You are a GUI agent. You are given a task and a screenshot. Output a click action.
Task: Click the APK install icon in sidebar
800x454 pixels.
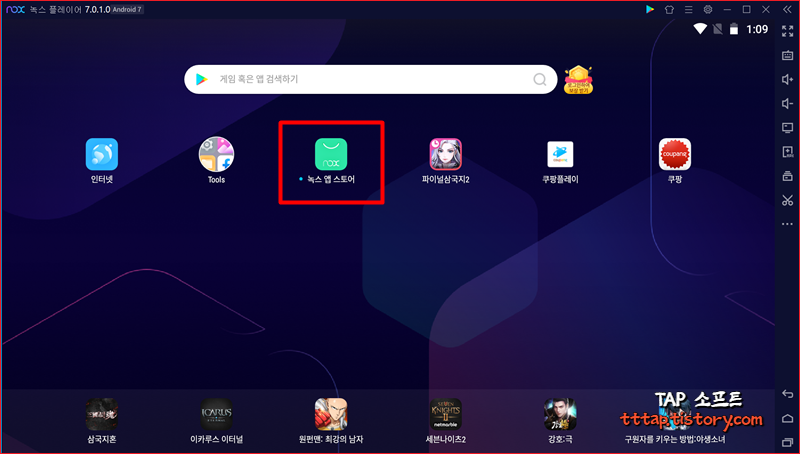click(788, 152)
